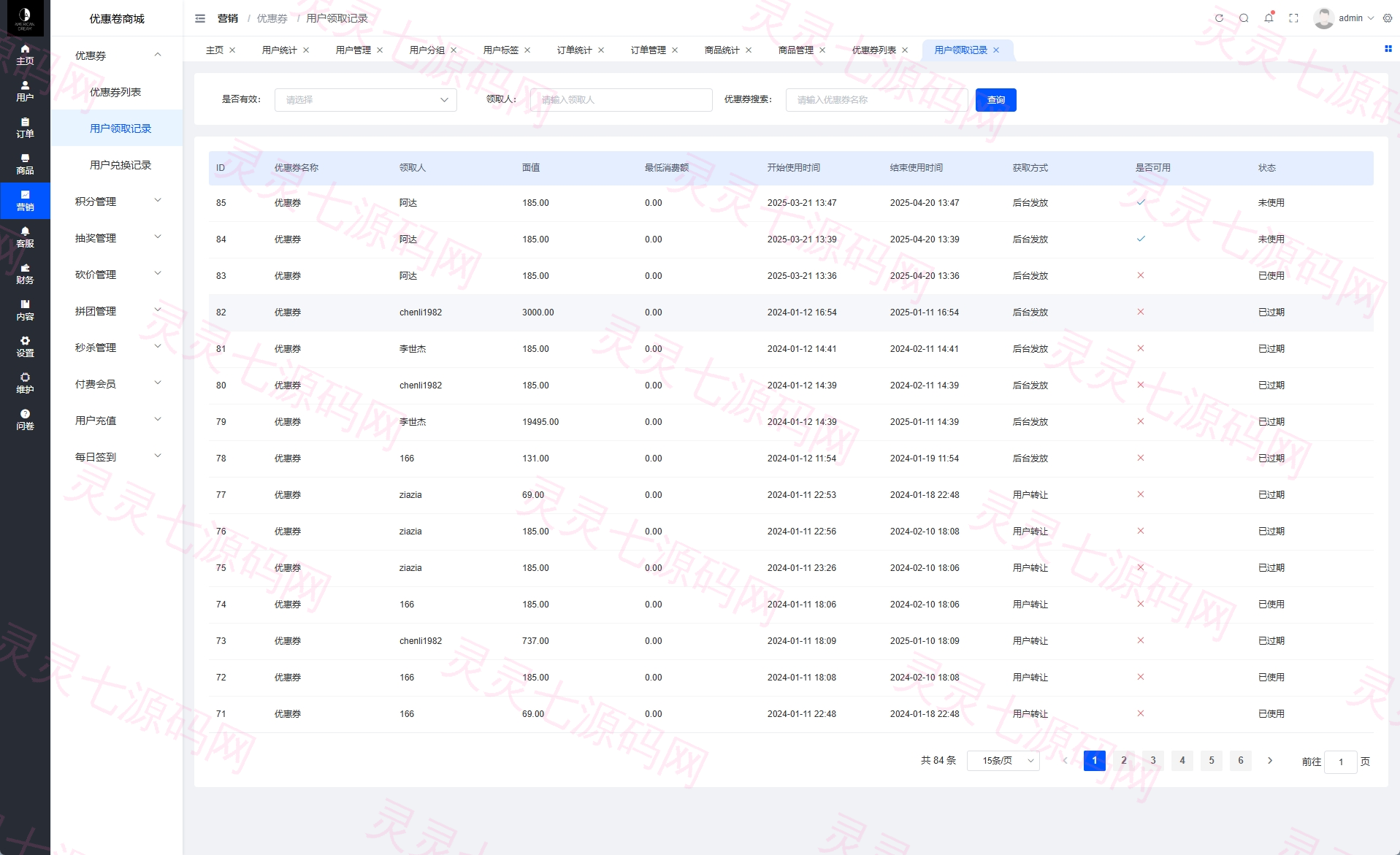Go to page 6 of results

pyautogui.click(x=1241, y=761)
